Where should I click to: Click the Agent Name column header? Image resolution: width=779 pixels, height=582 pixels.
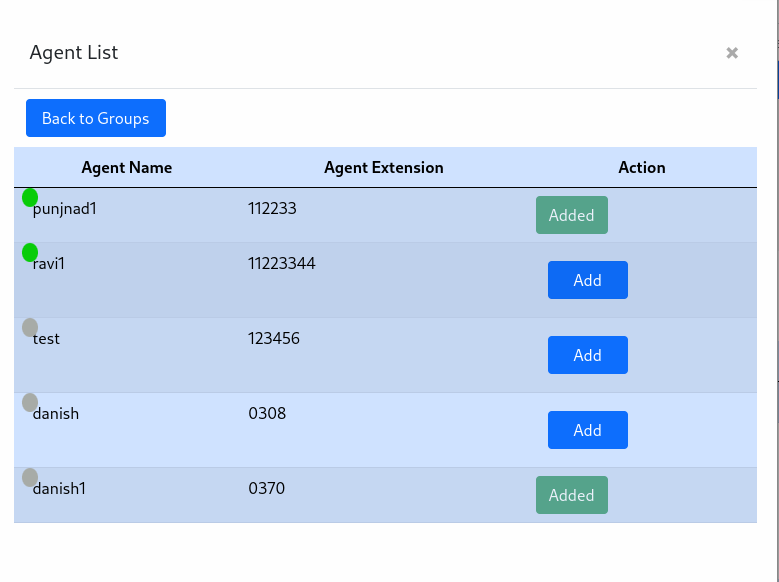(x=127, y=167)
